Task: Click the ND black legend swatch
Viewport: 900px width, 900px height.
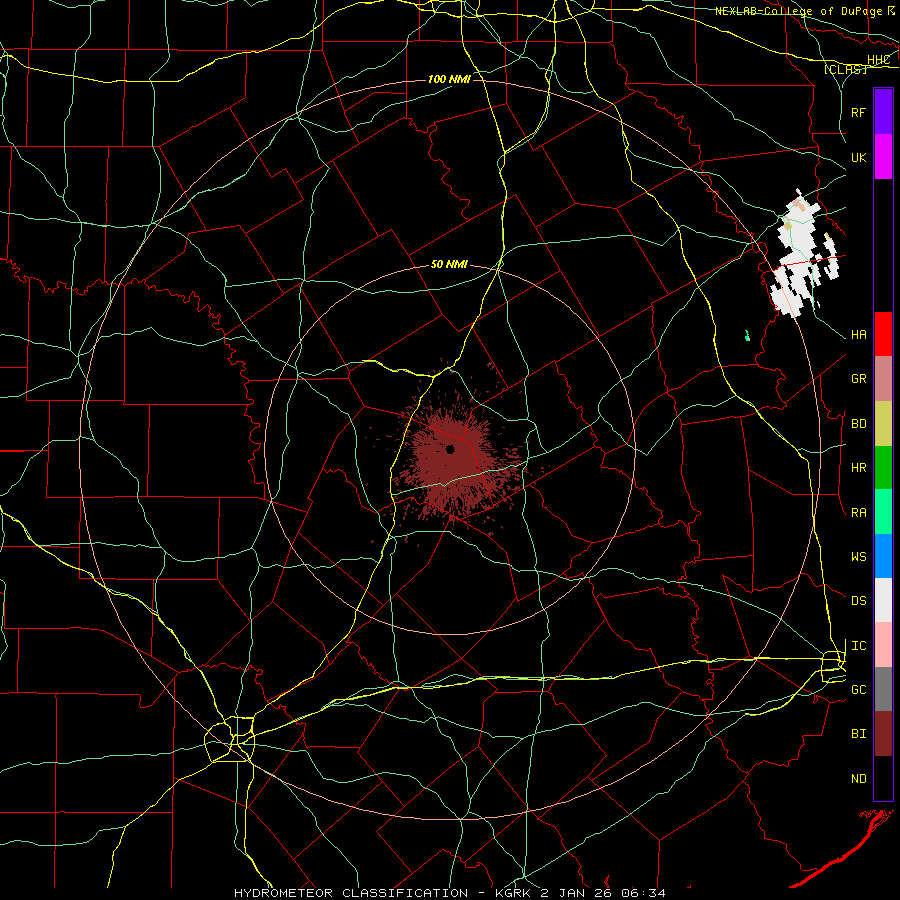Action: (883, 778)
